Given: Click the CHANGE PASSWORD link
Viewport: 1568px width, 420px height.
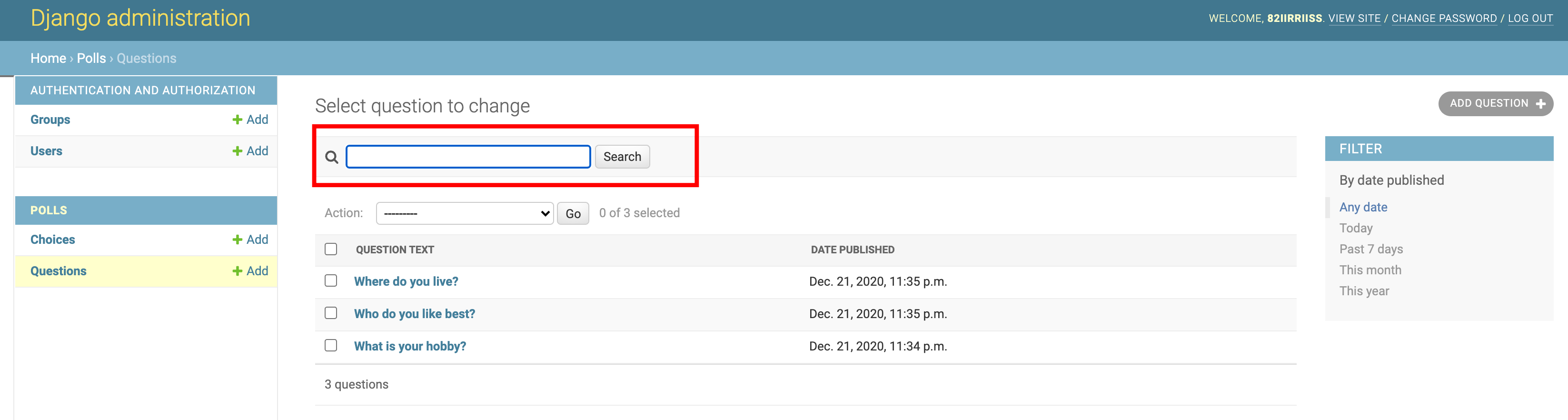Looking at the screenshot, I should coord(1444,18).
